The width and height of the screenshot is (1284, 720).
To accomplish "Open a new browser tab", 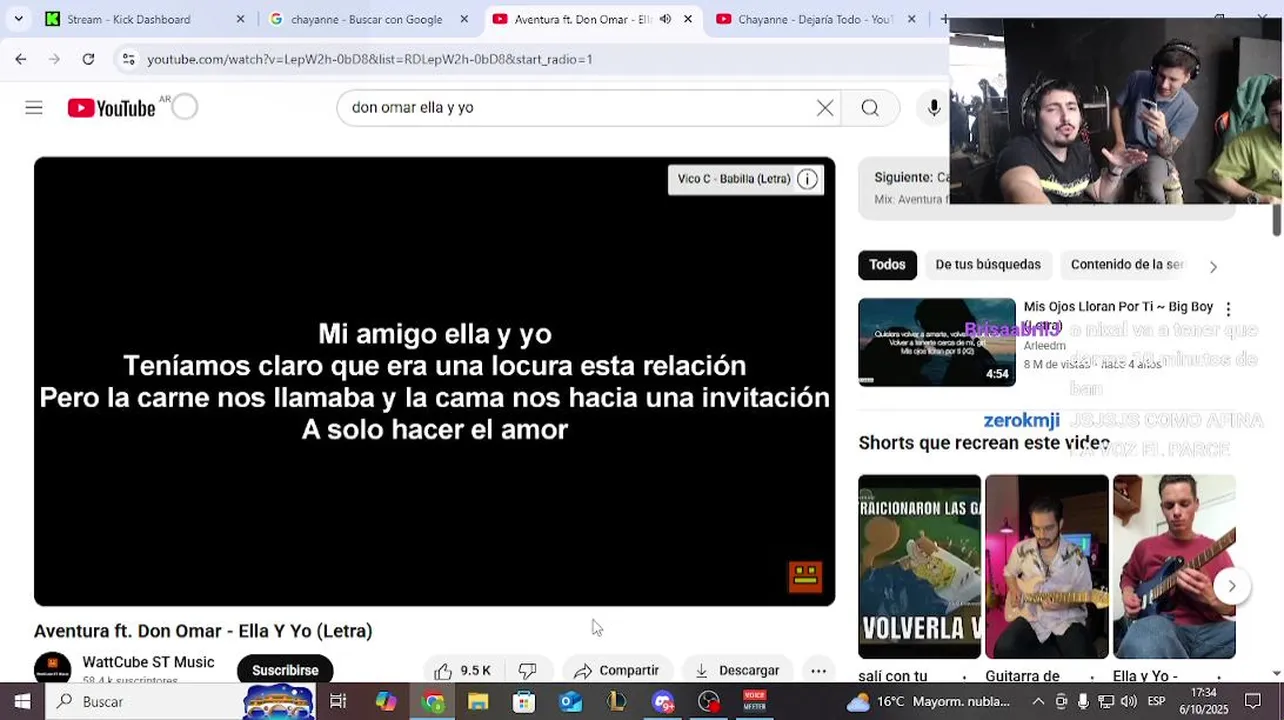I will (x=944, y=19).
